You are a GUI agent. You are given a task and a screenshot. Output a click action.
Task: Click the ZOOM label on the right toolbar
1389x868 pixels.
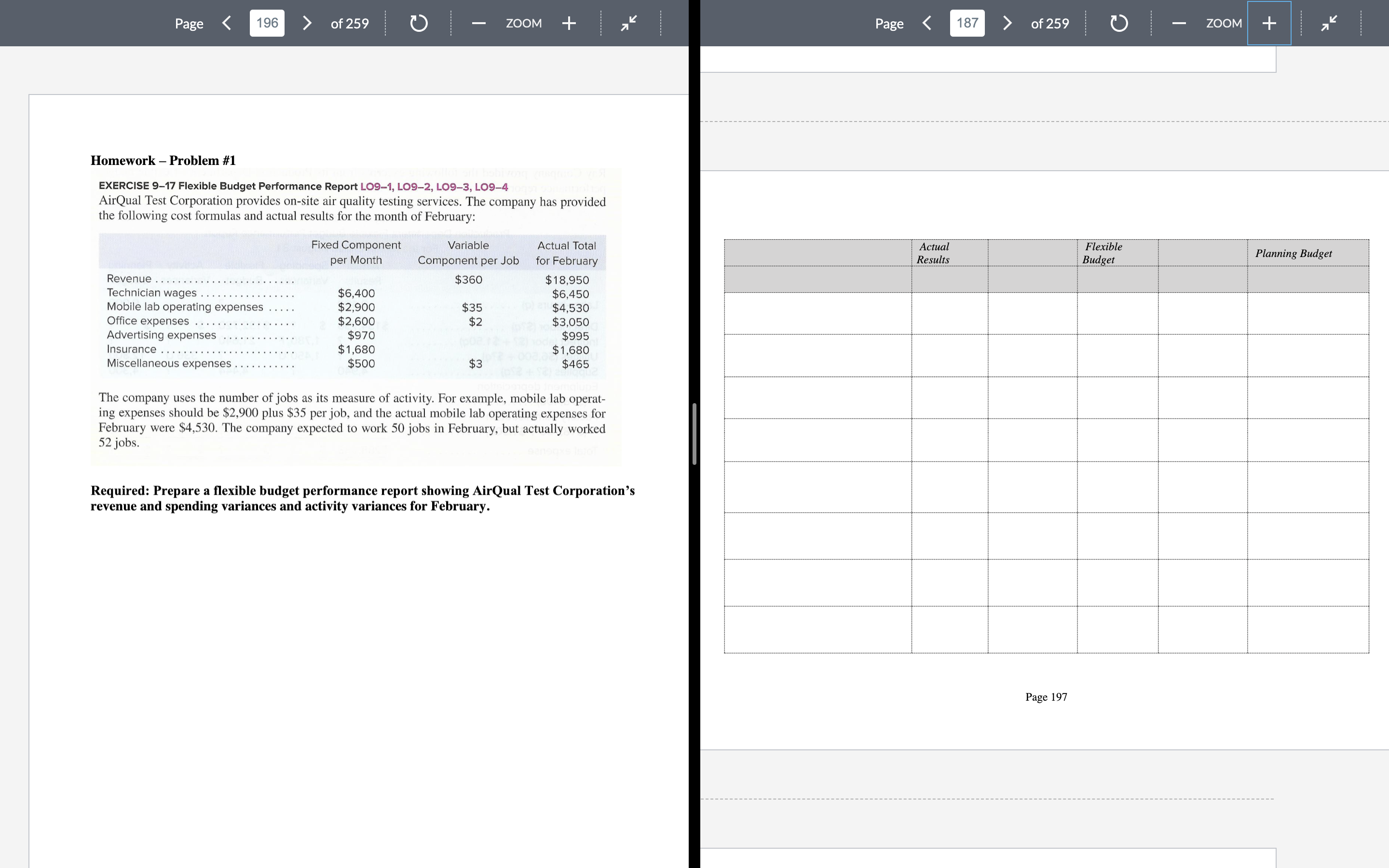click(x=1224, y=23)
